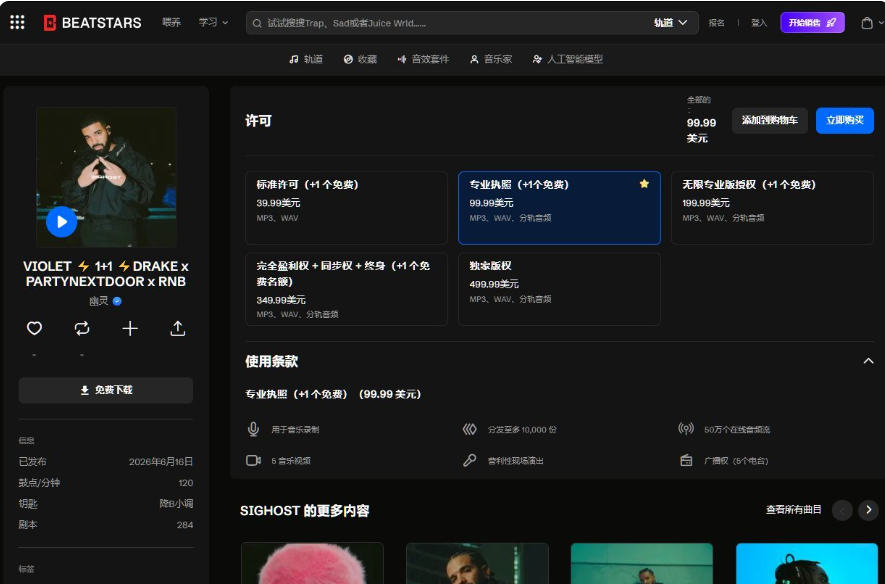
Task: Click the 开始销售 button
Action: coord(812,23)
